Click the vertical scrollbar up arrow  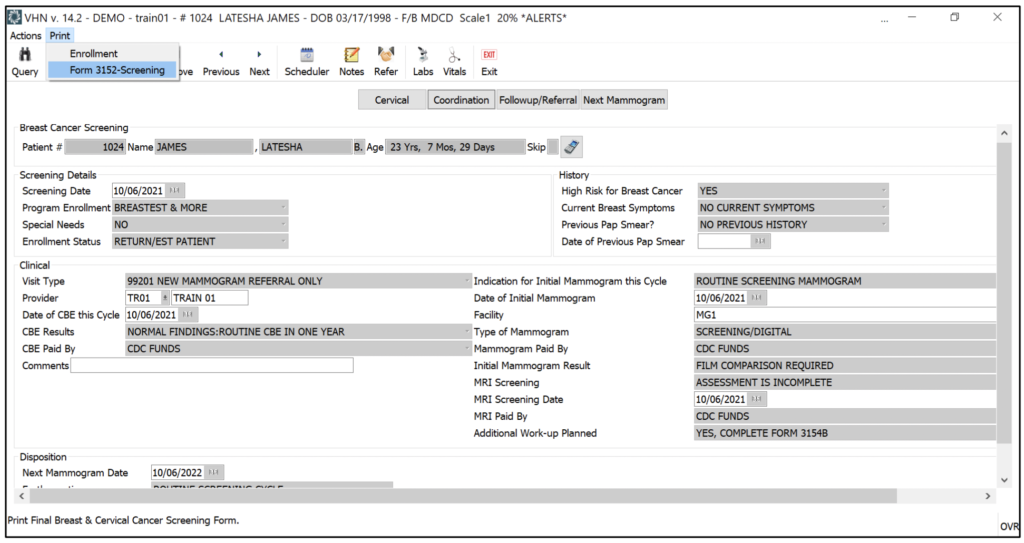[x=1004, y=133]
